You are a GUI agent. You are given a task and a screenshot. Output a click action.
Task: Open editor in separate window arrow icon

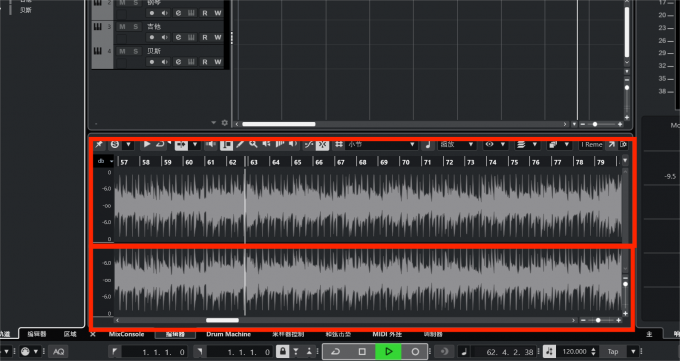[611, 144]
